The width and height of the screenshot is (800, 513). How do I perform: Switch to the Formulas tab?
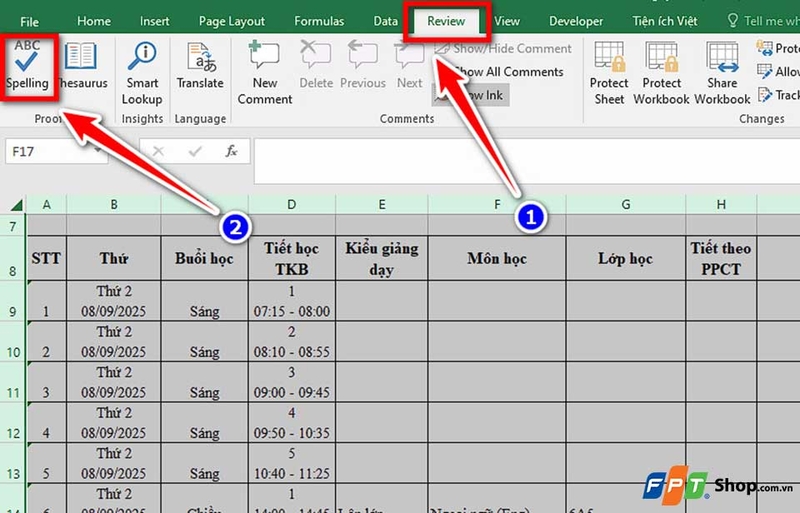[x=319, y=21]
